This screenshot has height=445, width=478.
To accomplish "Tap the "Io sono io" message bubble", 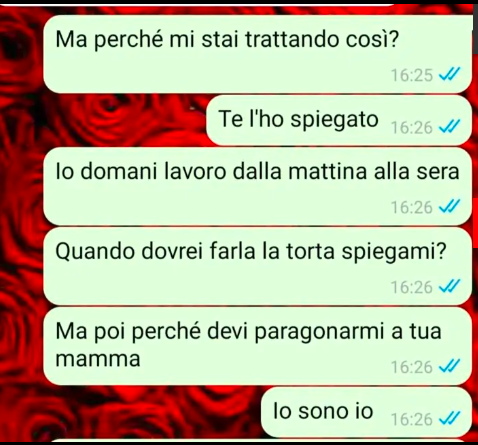I will click(366, 412).
